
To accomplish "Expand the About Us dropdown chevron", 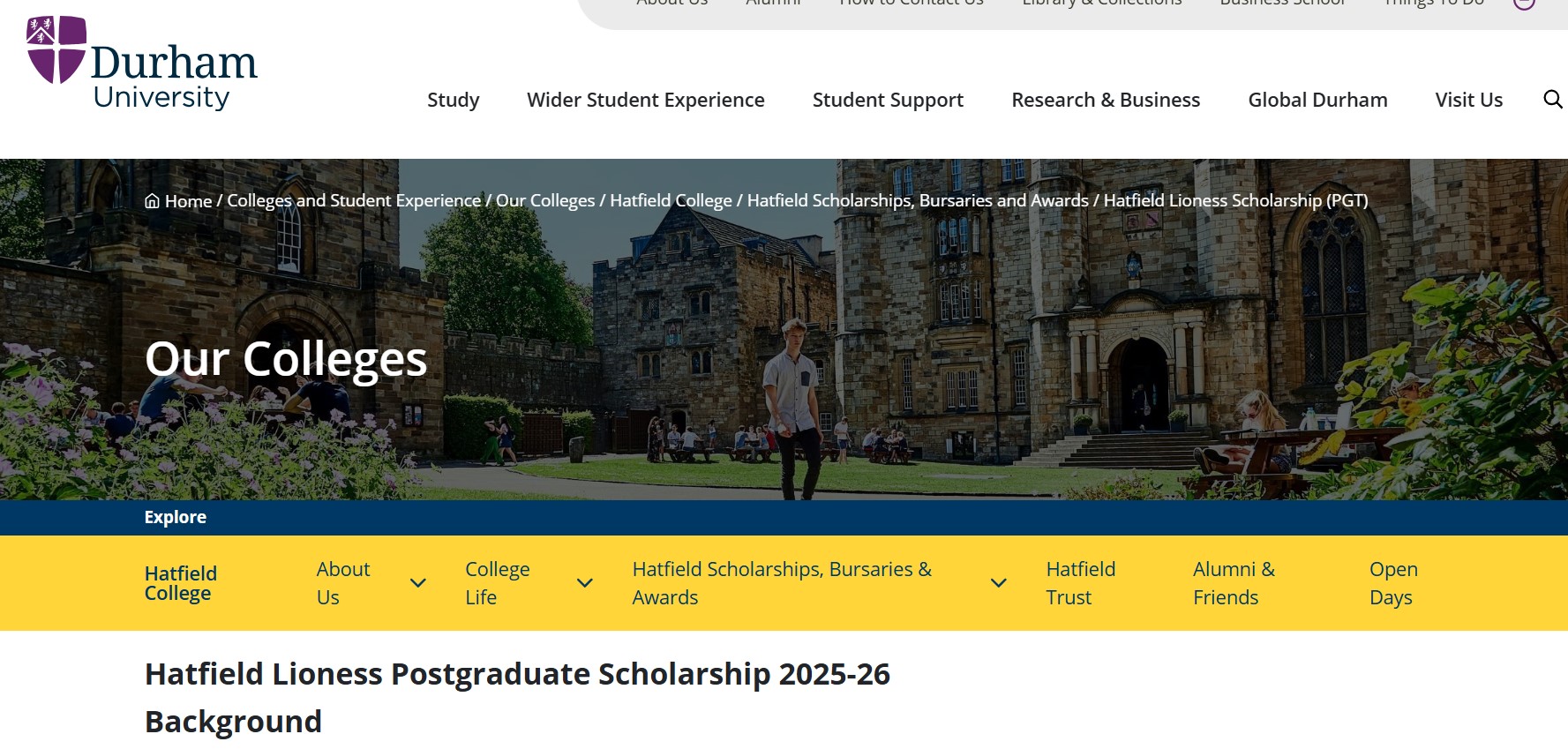I will tap(416, 583).
